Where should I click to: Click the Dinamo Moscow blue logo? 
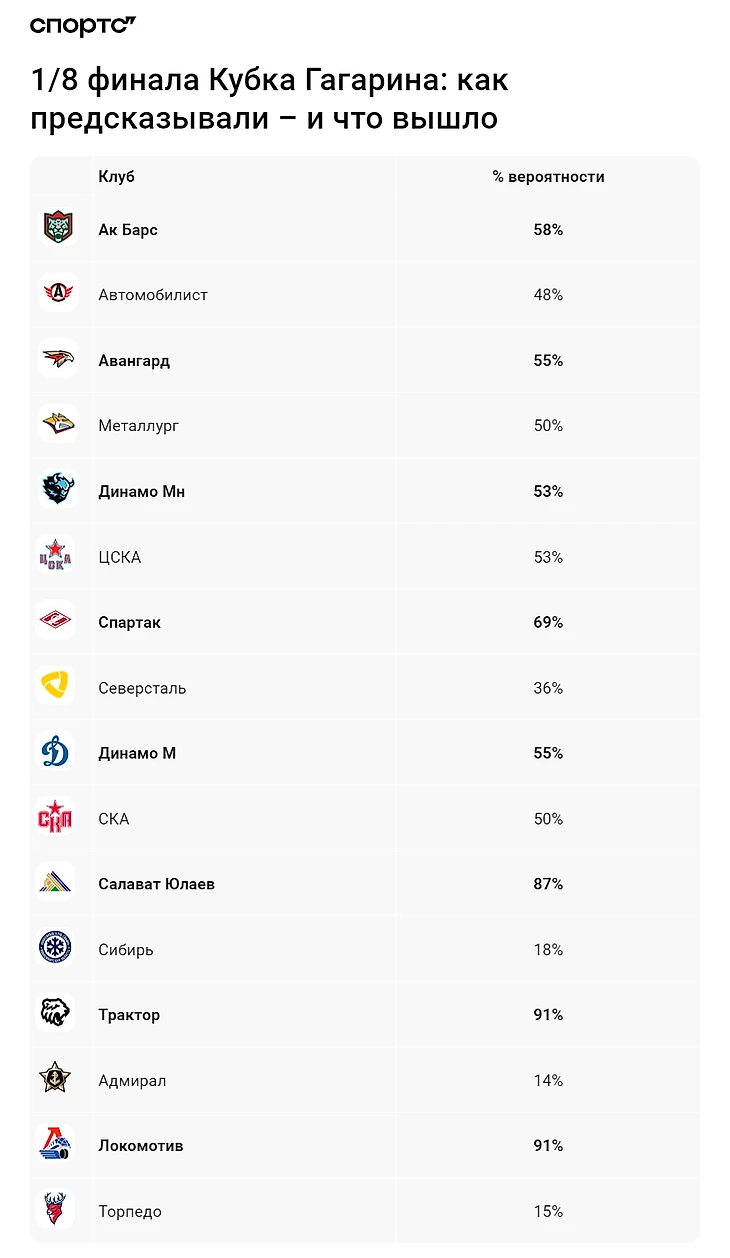pos(56,753)
